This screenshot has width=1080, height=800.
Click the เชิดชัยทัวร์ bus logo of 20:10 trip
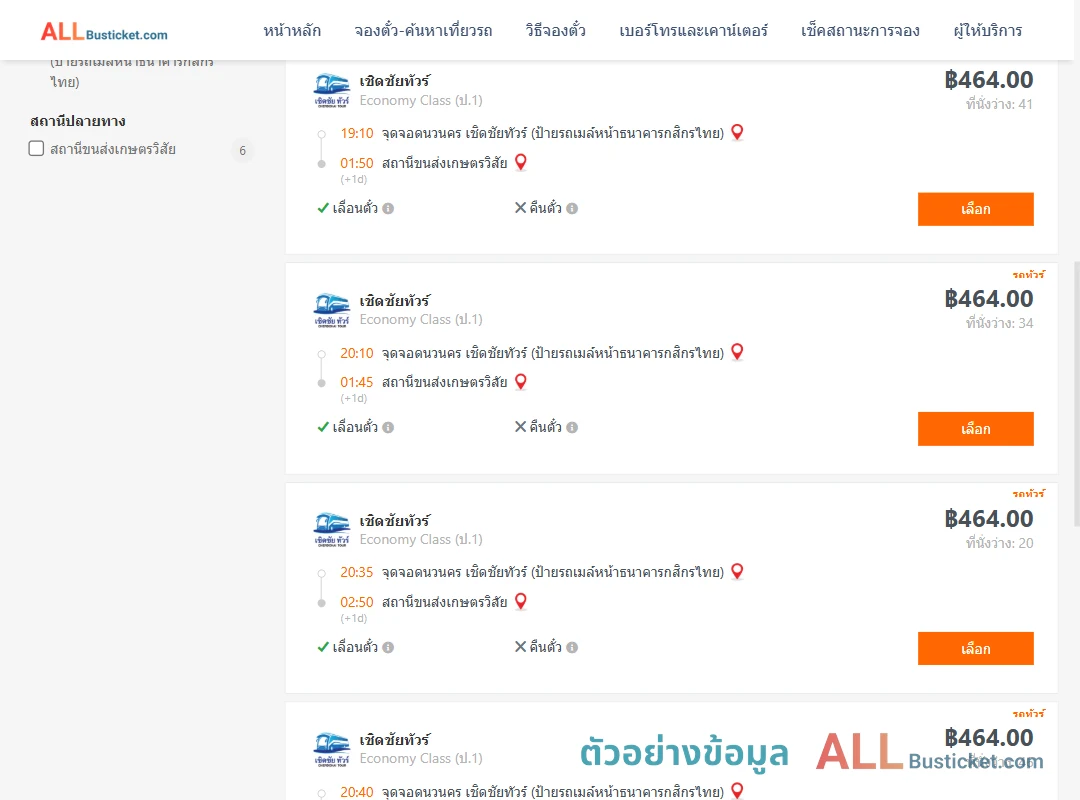[x=331, y=310]
